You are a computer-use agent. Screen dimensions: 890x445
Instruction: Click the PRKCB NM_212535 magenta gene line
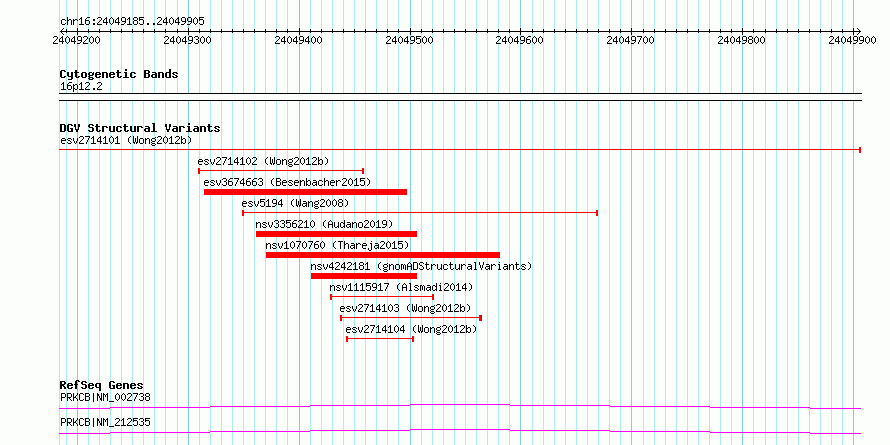tap(460, 431)
